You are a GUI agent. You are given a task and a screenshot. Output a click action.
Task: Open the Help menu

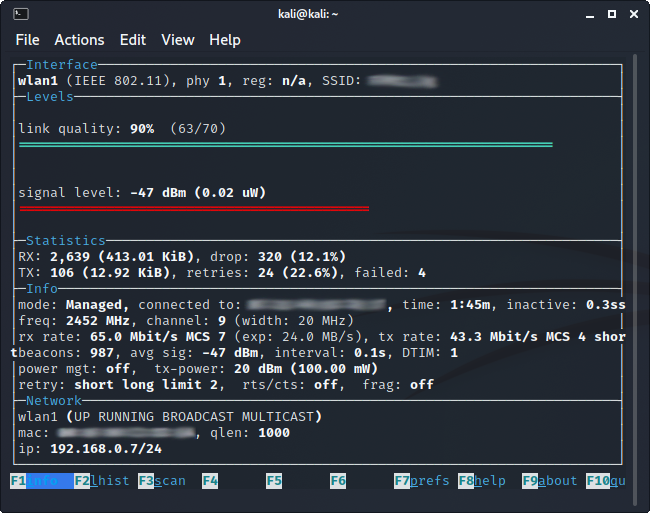pos(225,40)
